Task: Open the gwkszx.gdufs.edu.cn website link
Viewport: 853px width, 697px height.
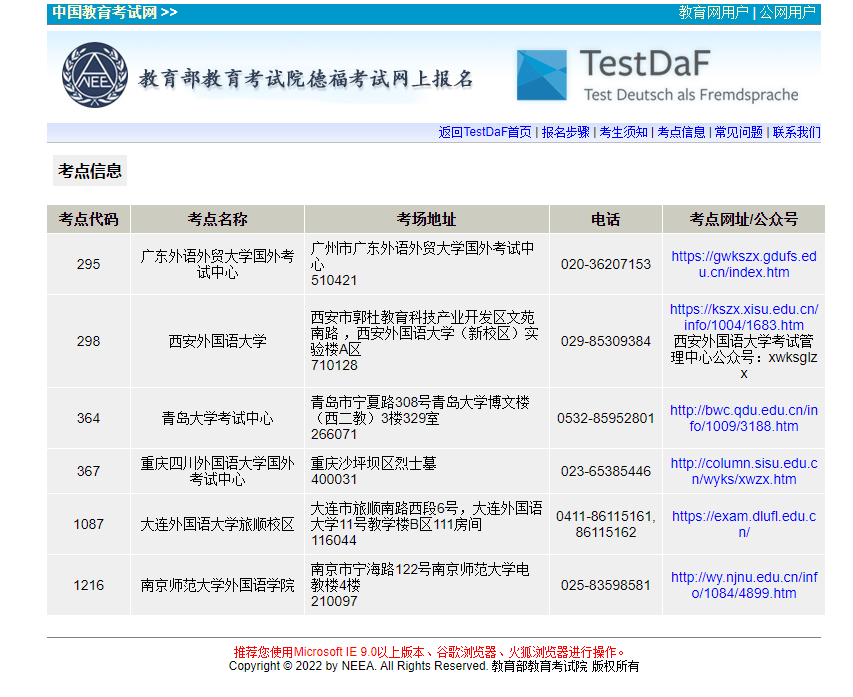Action: 744,264
